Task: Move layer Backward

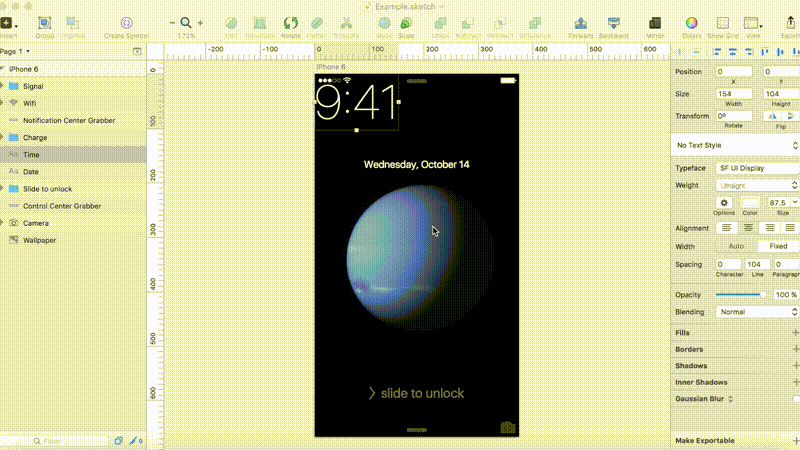Action: pyautogui.click(x=614, y=23)
